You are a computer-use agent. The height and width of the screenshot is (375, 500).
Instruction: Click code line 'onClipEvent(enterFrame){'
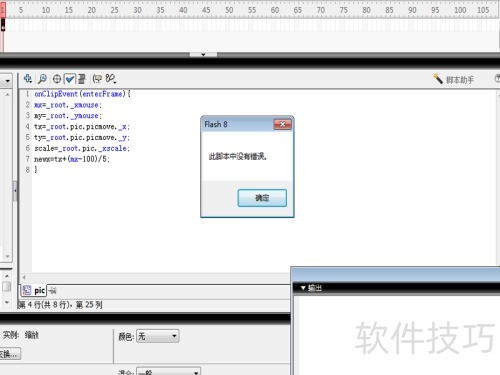pos(83,94)
